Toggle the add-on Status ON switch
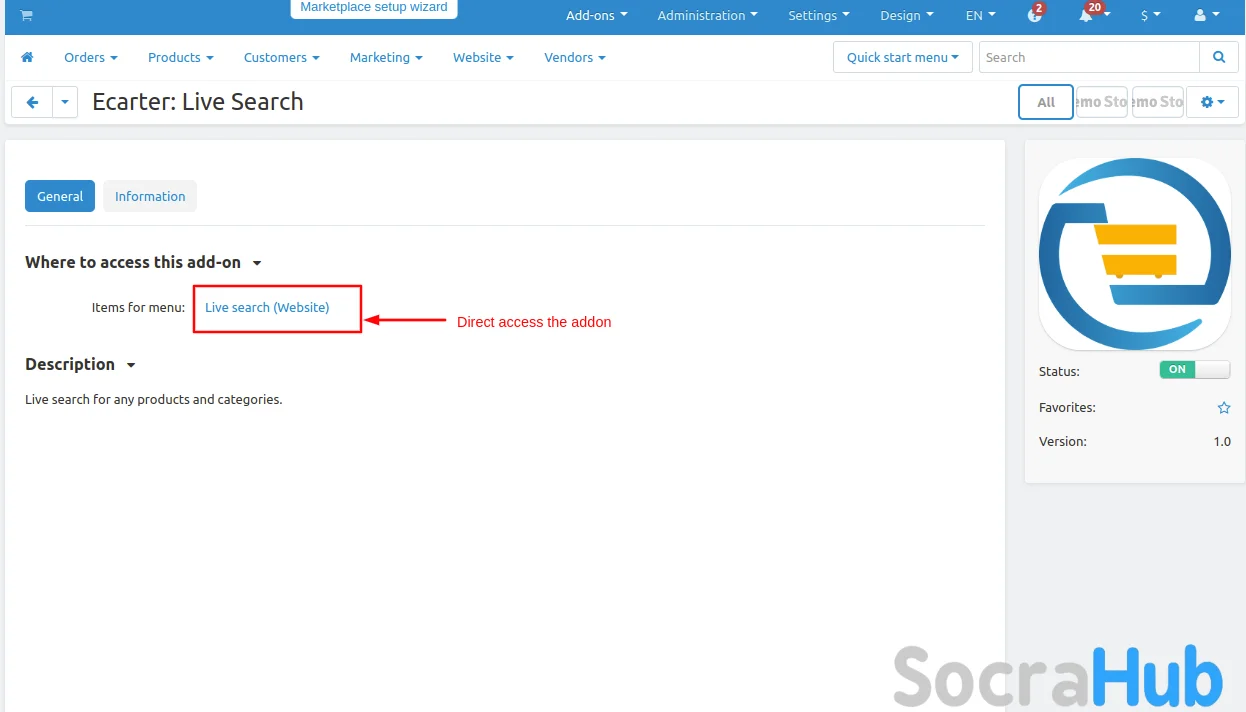Image resolution: width=1246 pixels, height=712 pixels. (1194, 370)
